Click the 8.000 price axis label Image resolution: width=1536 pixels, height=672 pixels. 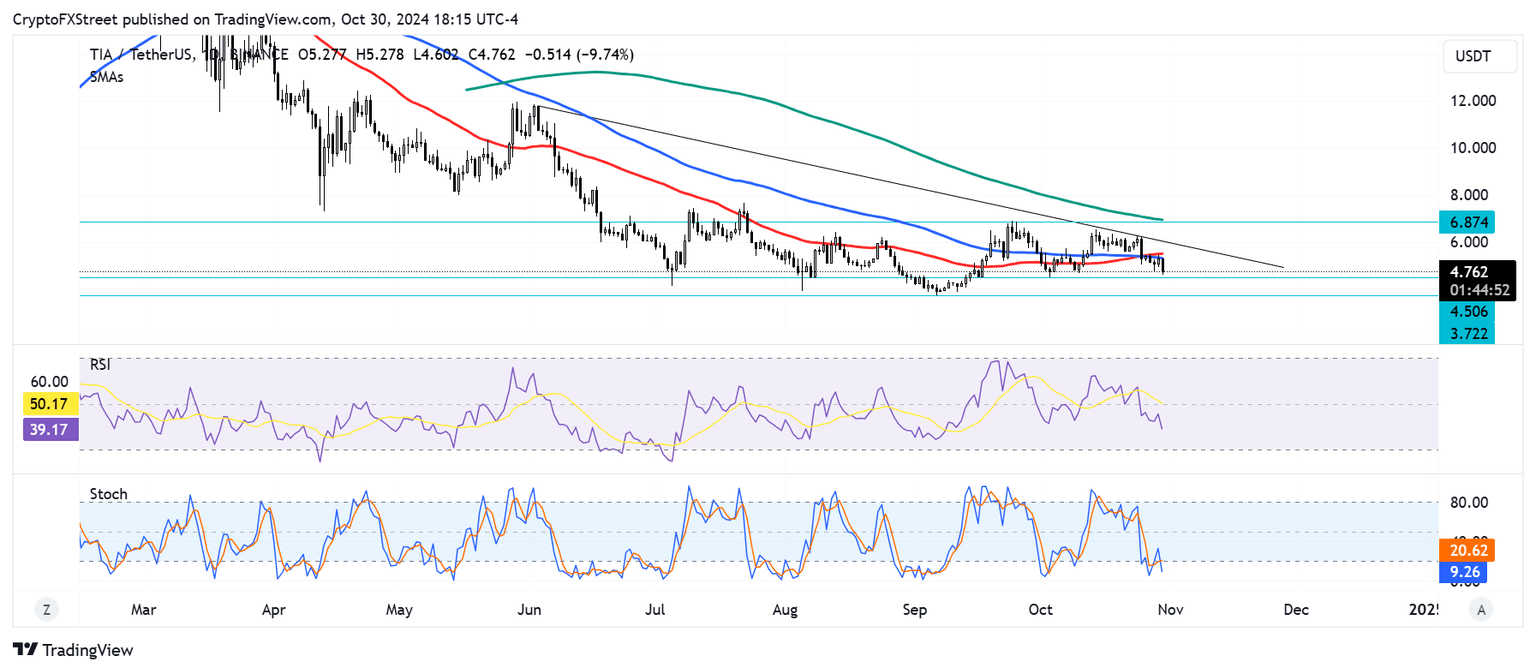[x=1468, y=195]
